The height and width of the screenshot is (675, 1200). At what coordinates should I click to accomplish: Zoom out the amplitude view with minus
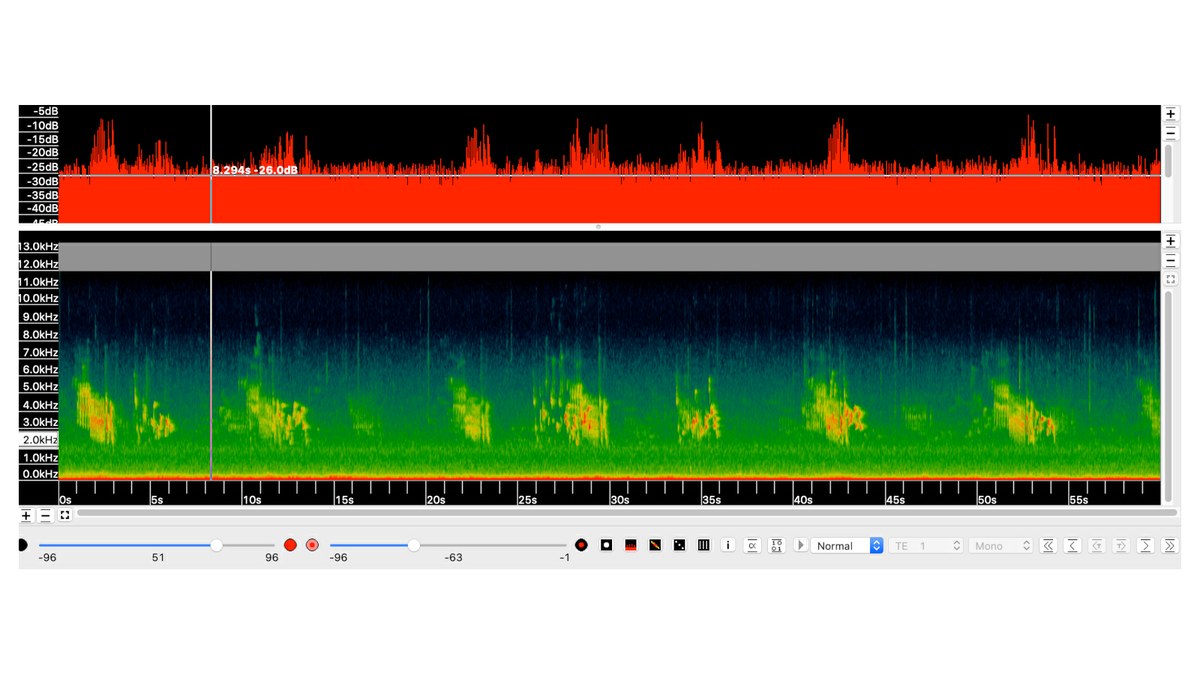click(x=1170, y=133)
